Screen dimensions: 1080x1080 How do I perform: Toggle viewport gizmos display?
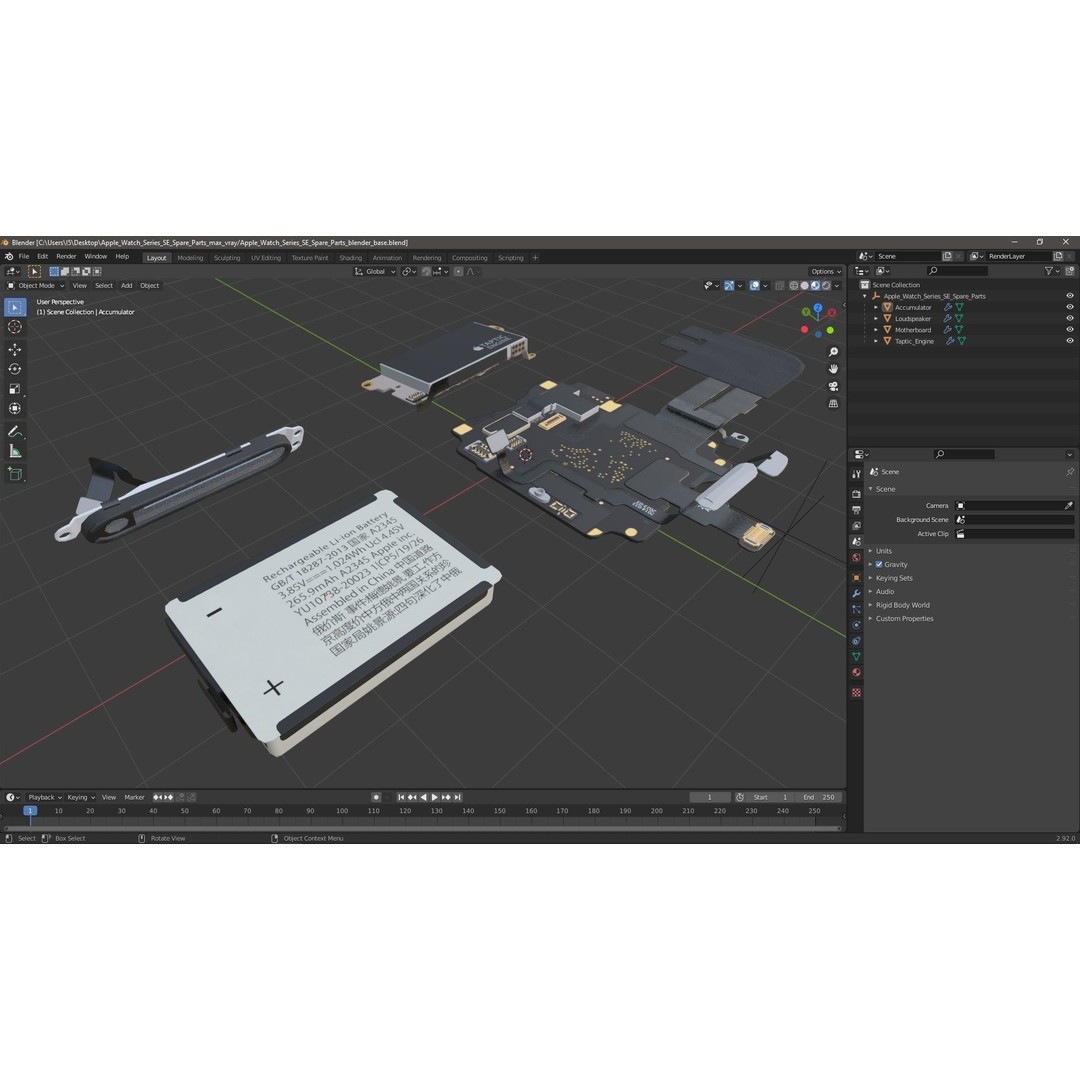pyautogui.click(x=729, y=285)
